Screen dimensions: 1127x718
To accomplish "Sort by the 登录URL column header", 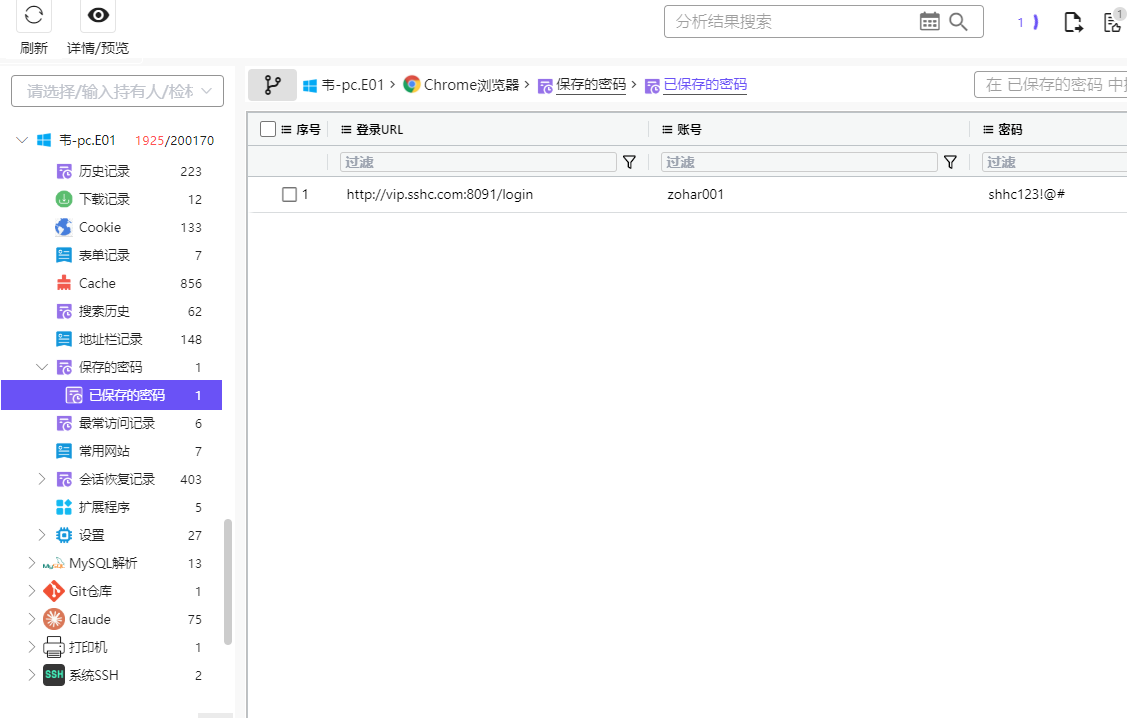I will click(x=380, y=129).
